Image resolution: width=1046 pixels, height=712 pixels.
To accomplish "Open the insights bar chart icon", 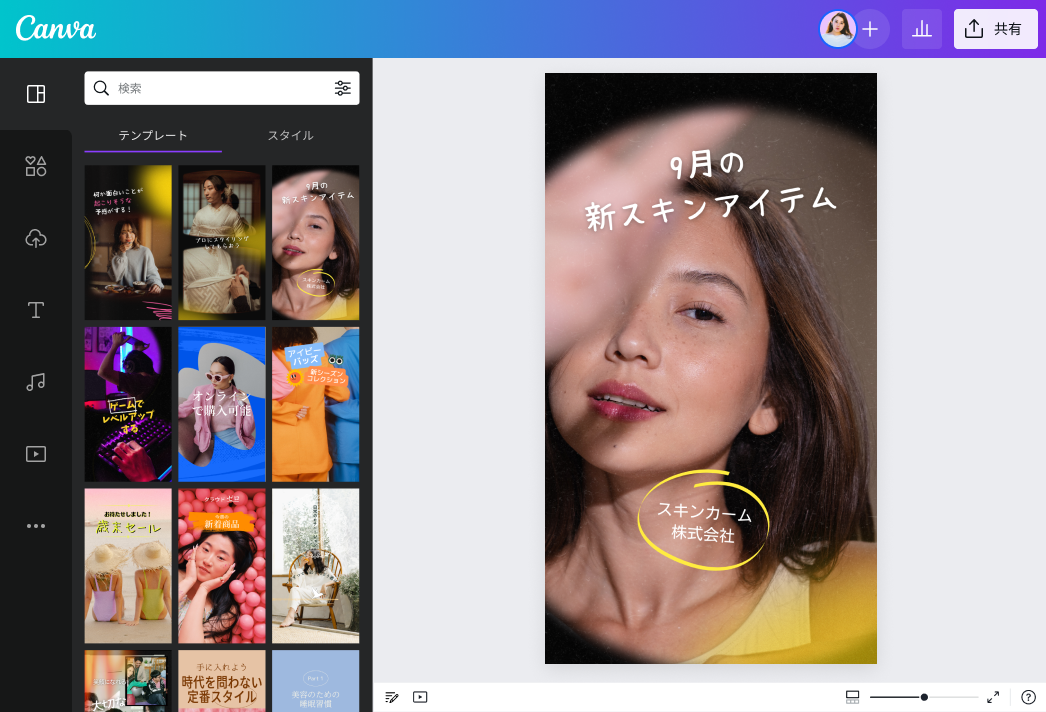I will click(921, 29).
